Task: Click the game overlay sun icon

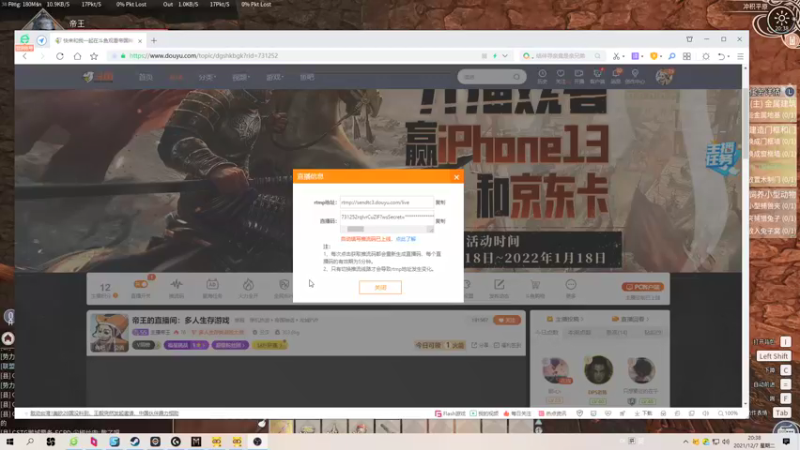Action: pos(781,20)
